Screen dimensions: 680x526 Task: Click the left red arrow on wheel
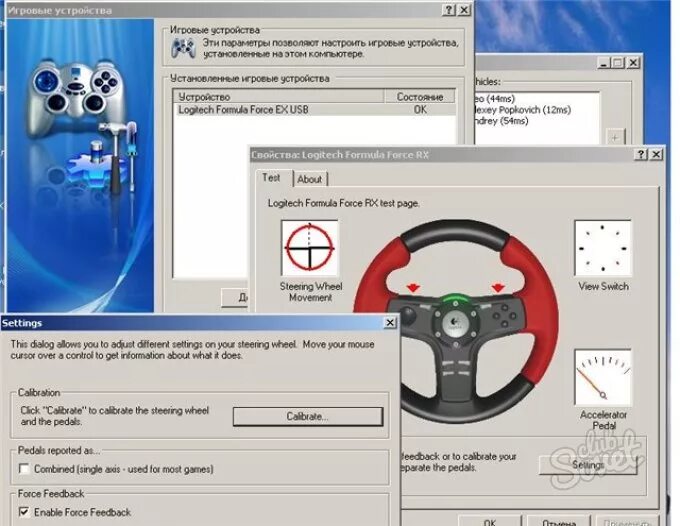pyautogui.click(x=413, y=288)
